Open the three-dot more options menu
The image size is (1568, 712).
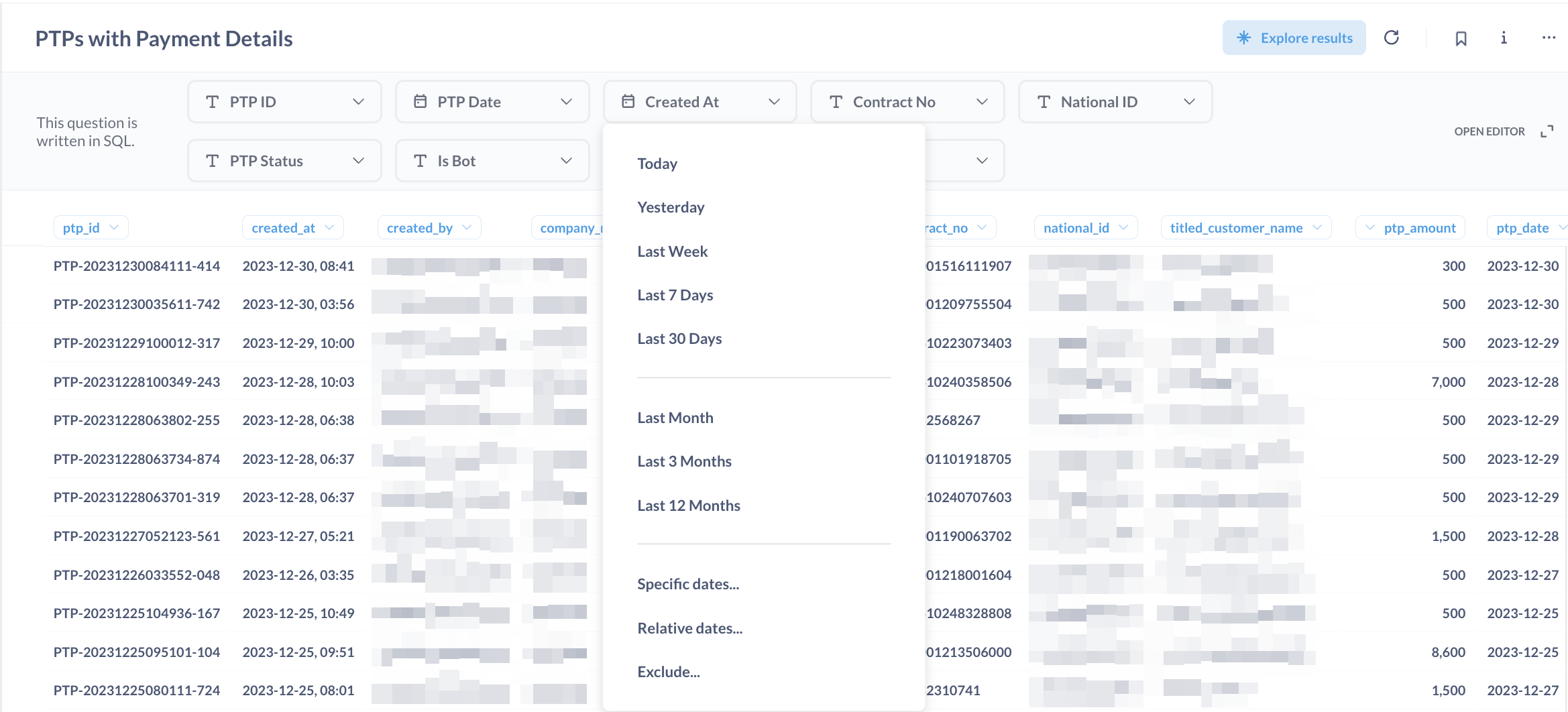(1548, 38)
